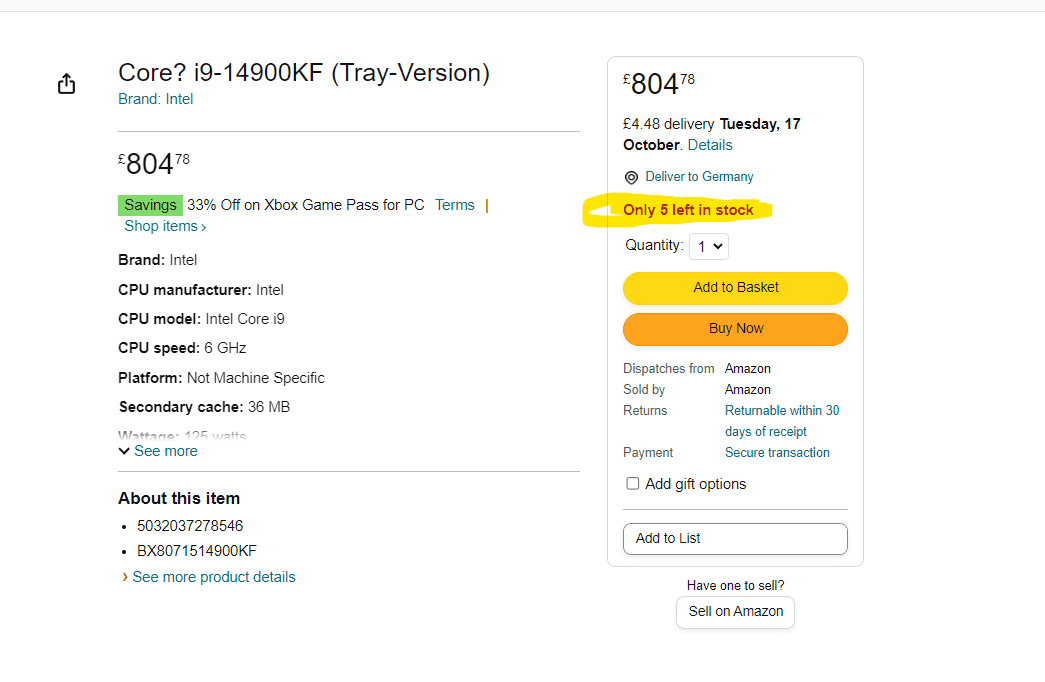Expand See more product specifications
The height and width of the screenshot is (682, 1045).
166,451
